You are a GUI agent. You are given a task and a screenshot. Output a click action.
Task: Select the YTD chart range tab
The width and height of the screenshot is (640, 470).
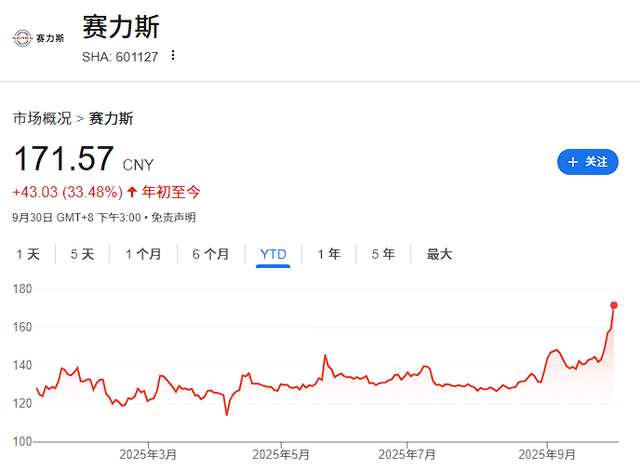(273, 254)
